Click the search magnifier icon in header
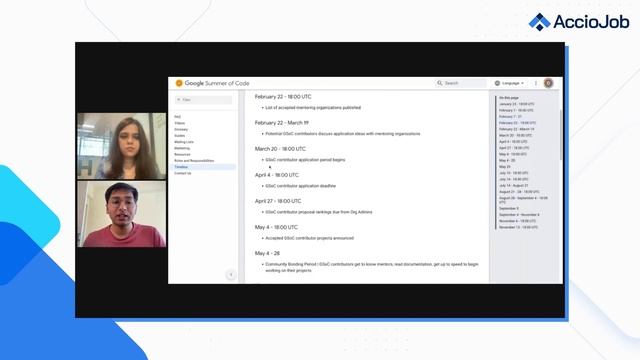 tap(440, 83)
